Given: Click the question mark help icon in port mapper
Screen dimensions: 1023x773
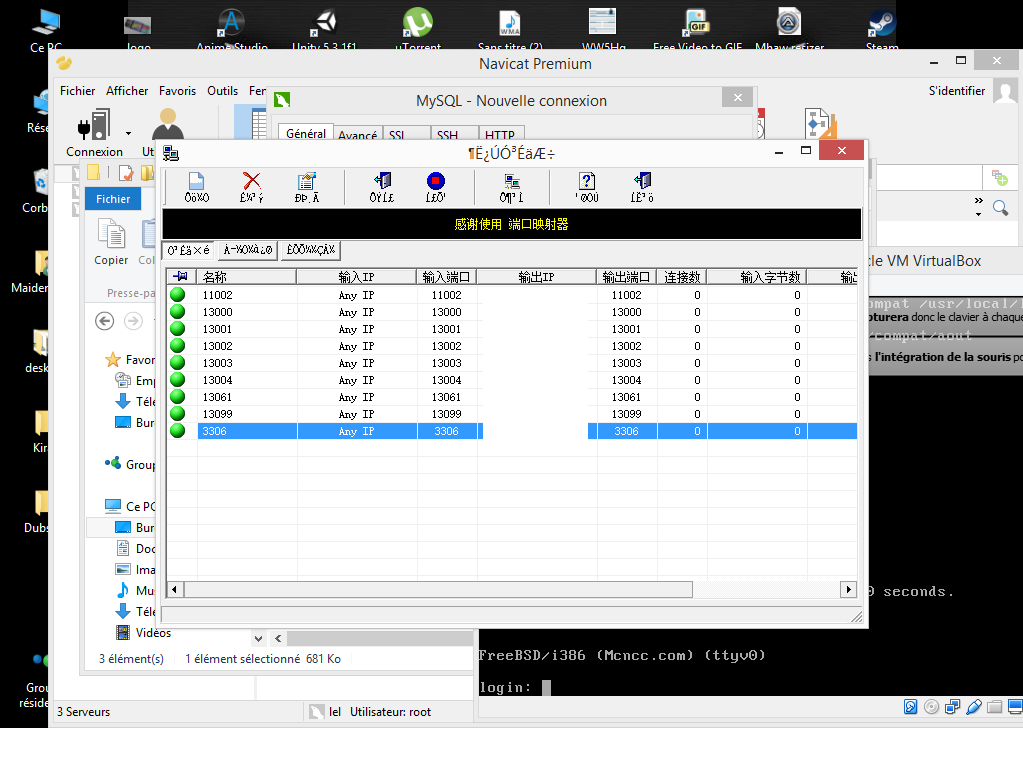Looking at the screenshot, I should coord(587,181).
